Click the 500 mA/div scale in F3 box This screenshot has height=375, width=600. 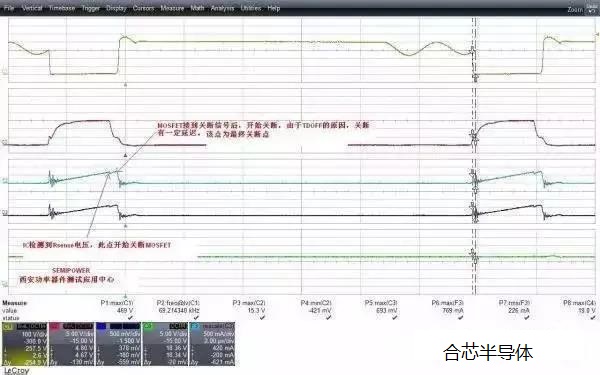coord(219,334)
